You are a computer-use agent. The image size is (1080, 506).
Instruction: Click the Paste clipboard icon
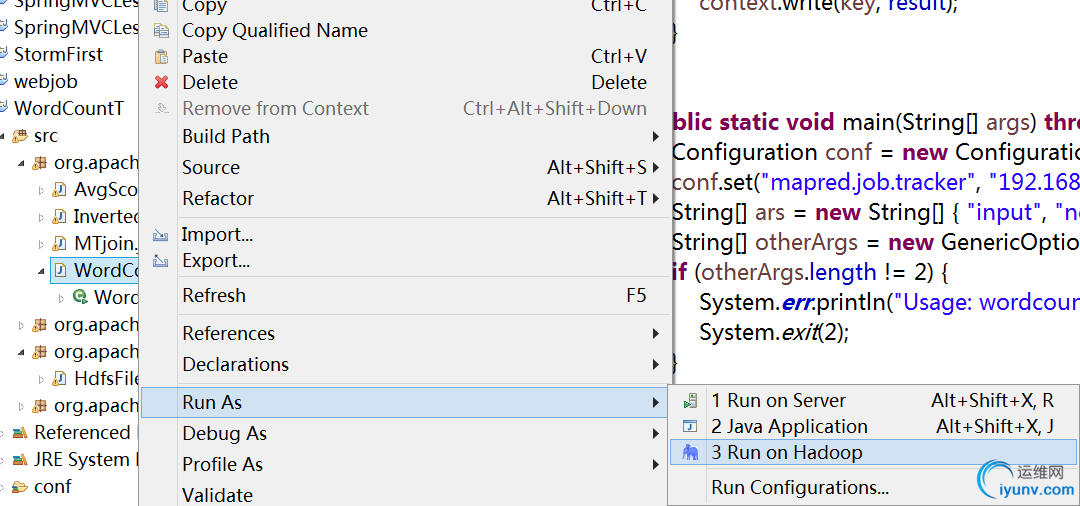pos(161,57)
